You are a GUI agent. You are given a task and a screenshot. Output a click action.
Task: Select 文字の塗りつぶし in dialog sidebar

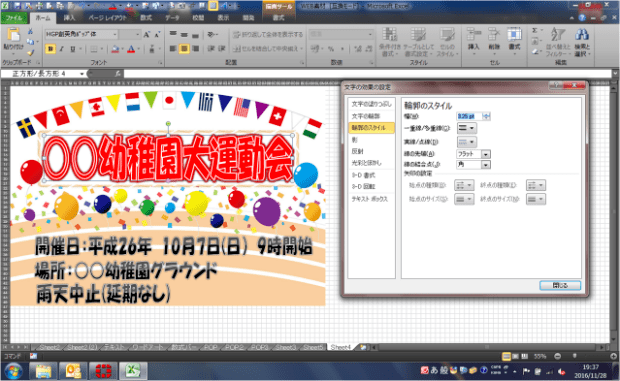371,104
